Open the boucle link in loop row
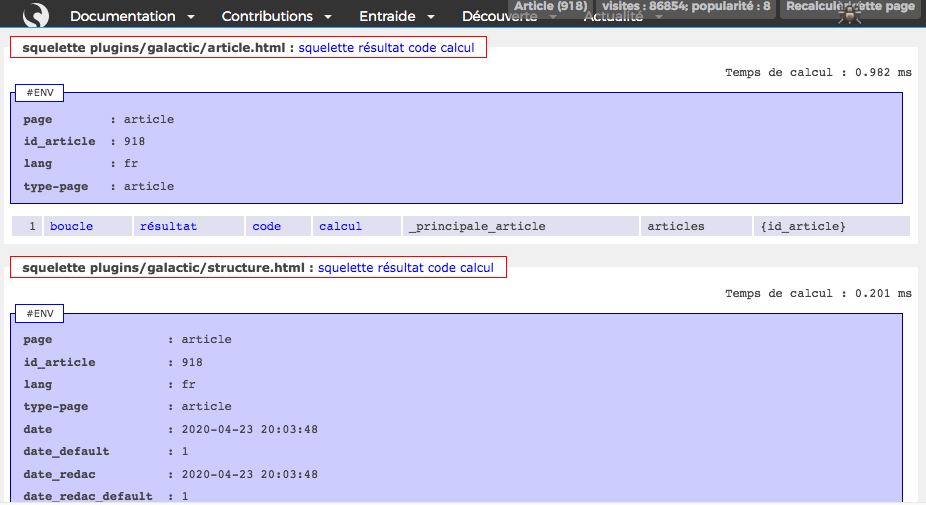The image size is (926, 505). click(71, 227)
